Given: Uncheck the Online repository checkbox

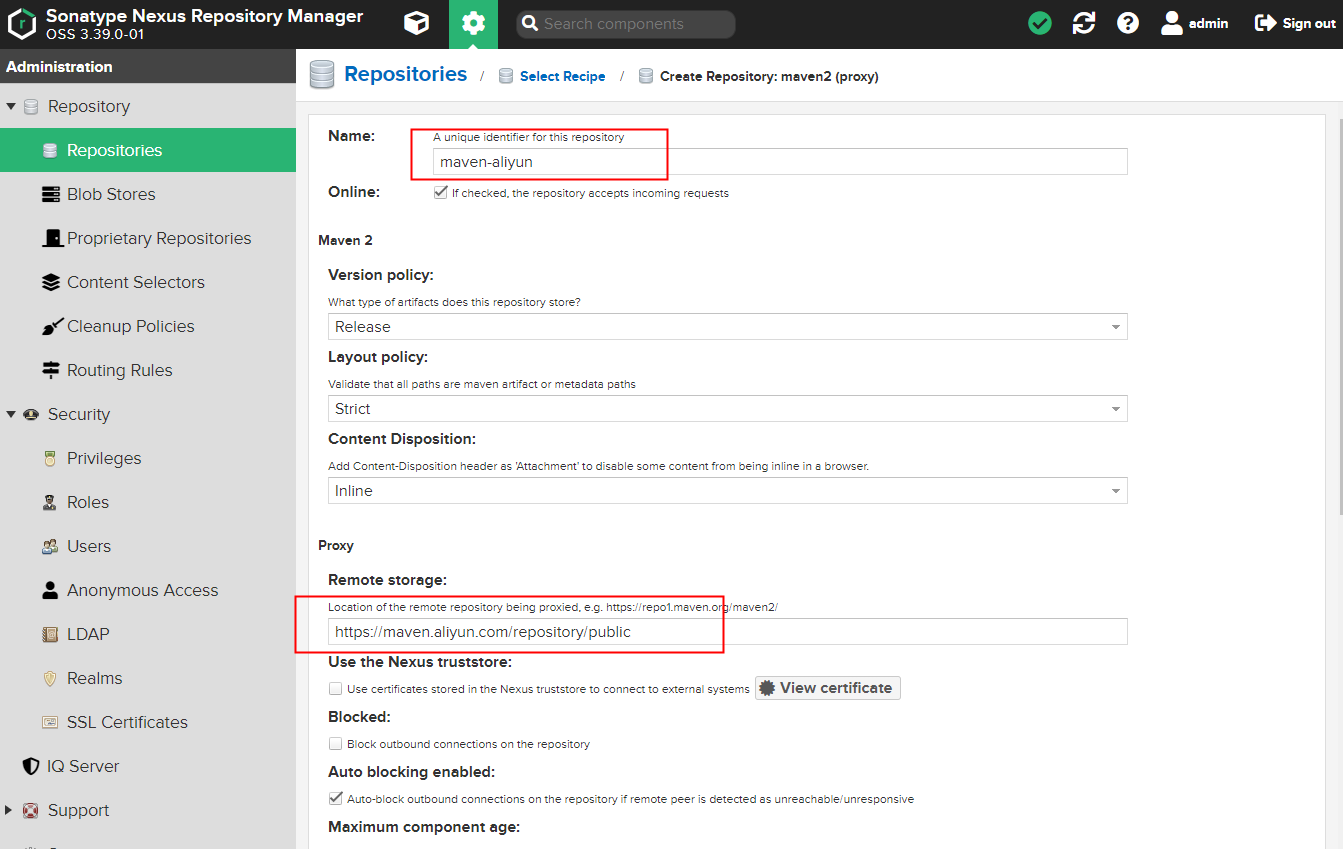Looking at the screenshot, I should (x=440, y=193).
